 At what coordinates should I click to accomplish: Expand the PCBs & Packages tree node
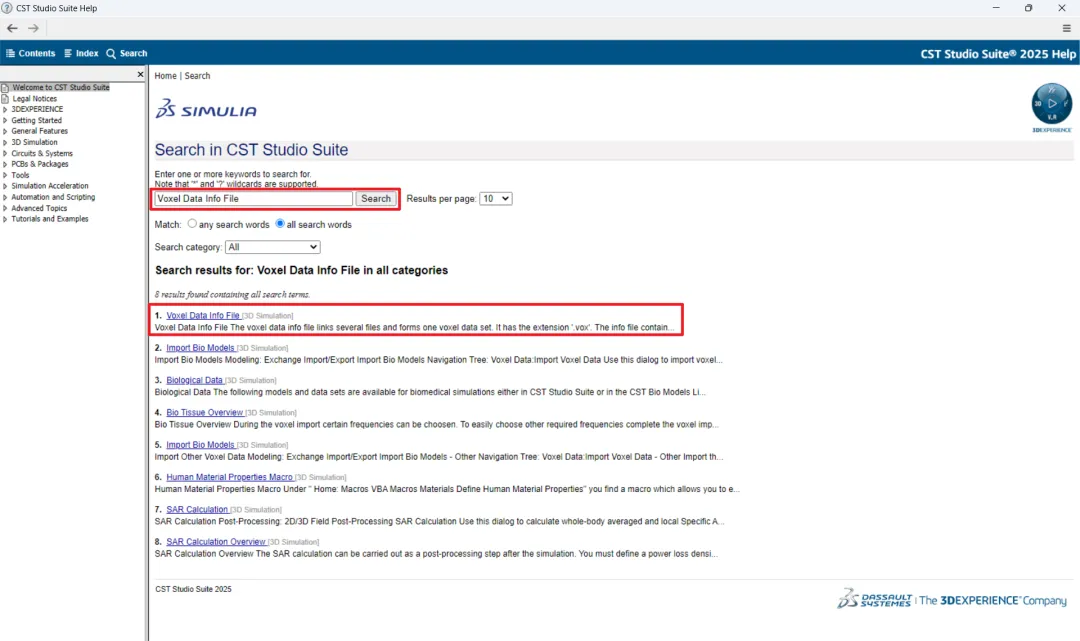[x=5, y=165]
